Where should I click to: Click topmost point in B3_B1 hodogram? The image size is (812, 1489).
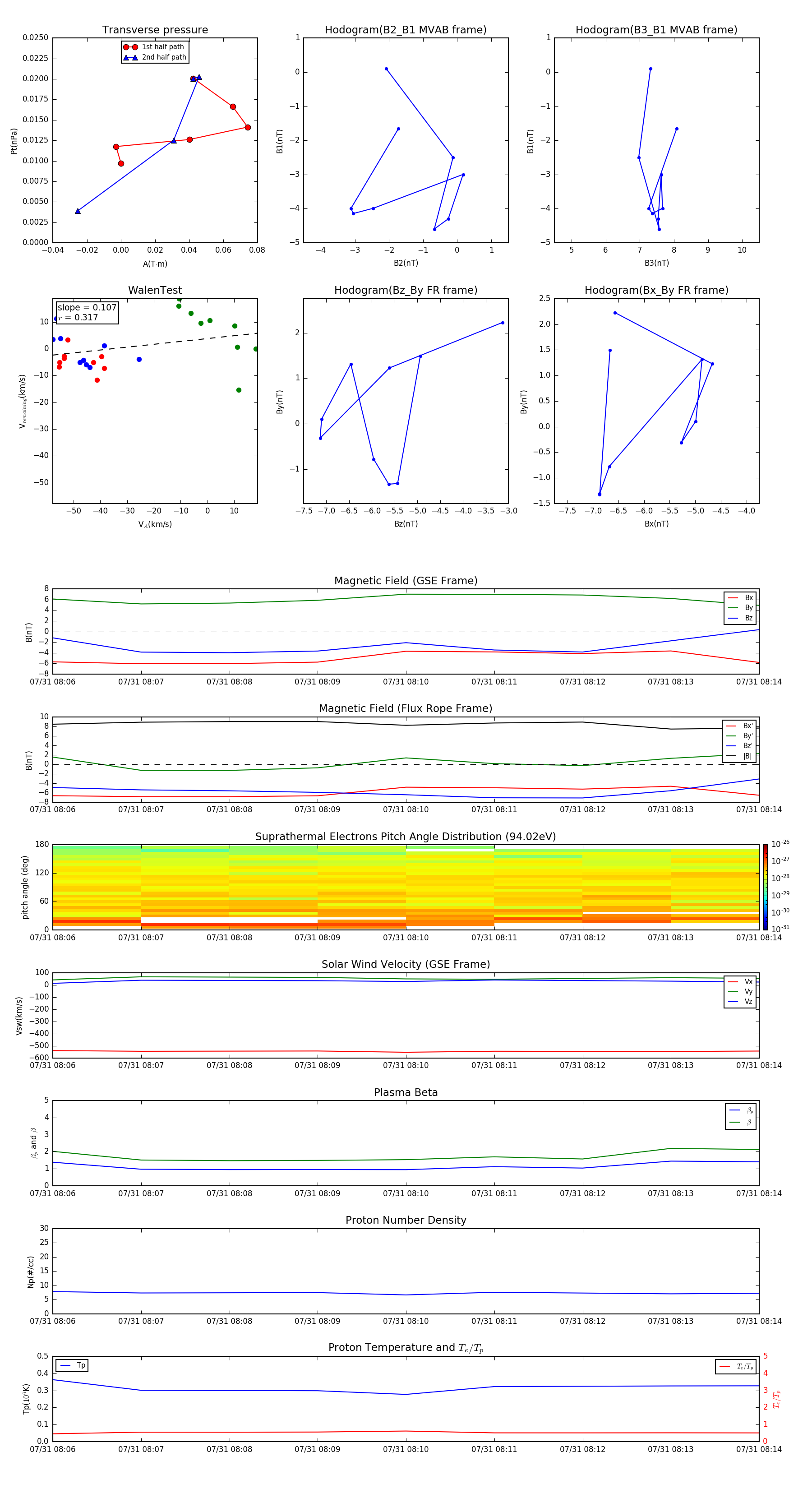tap(650, 69)
